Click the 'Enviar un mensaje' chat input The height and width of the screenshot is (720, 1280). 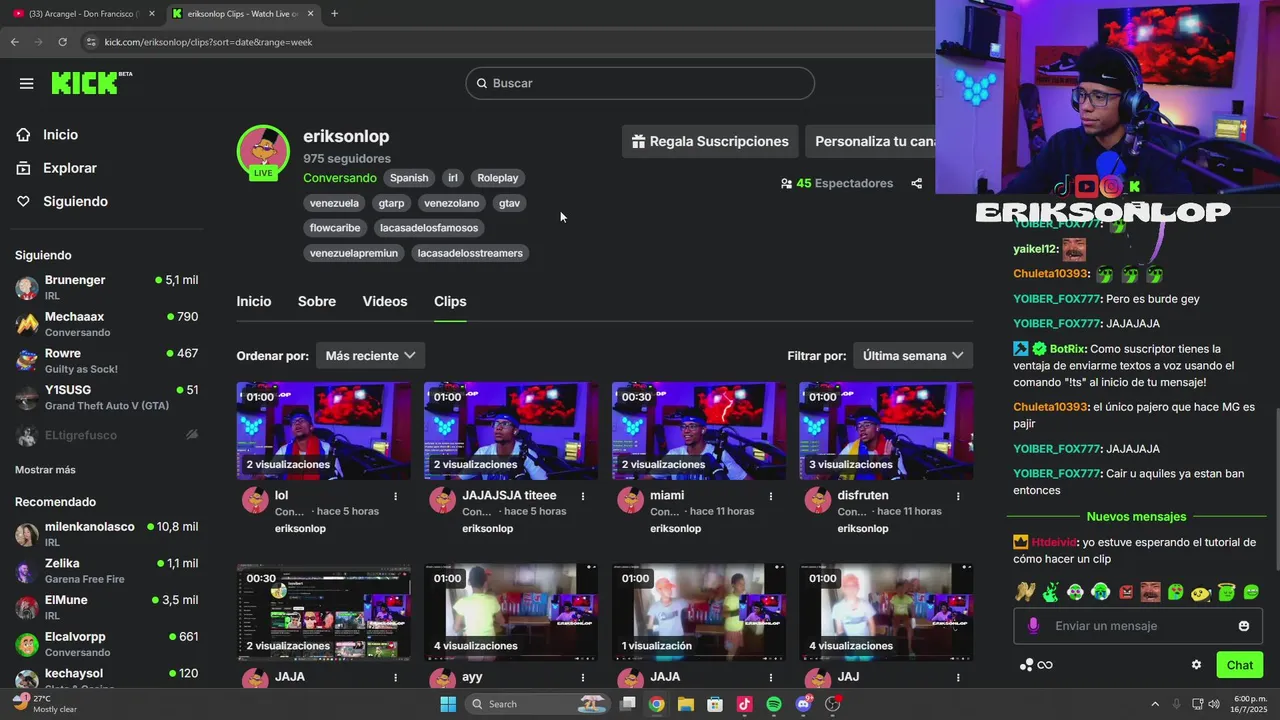[1138, 626]
